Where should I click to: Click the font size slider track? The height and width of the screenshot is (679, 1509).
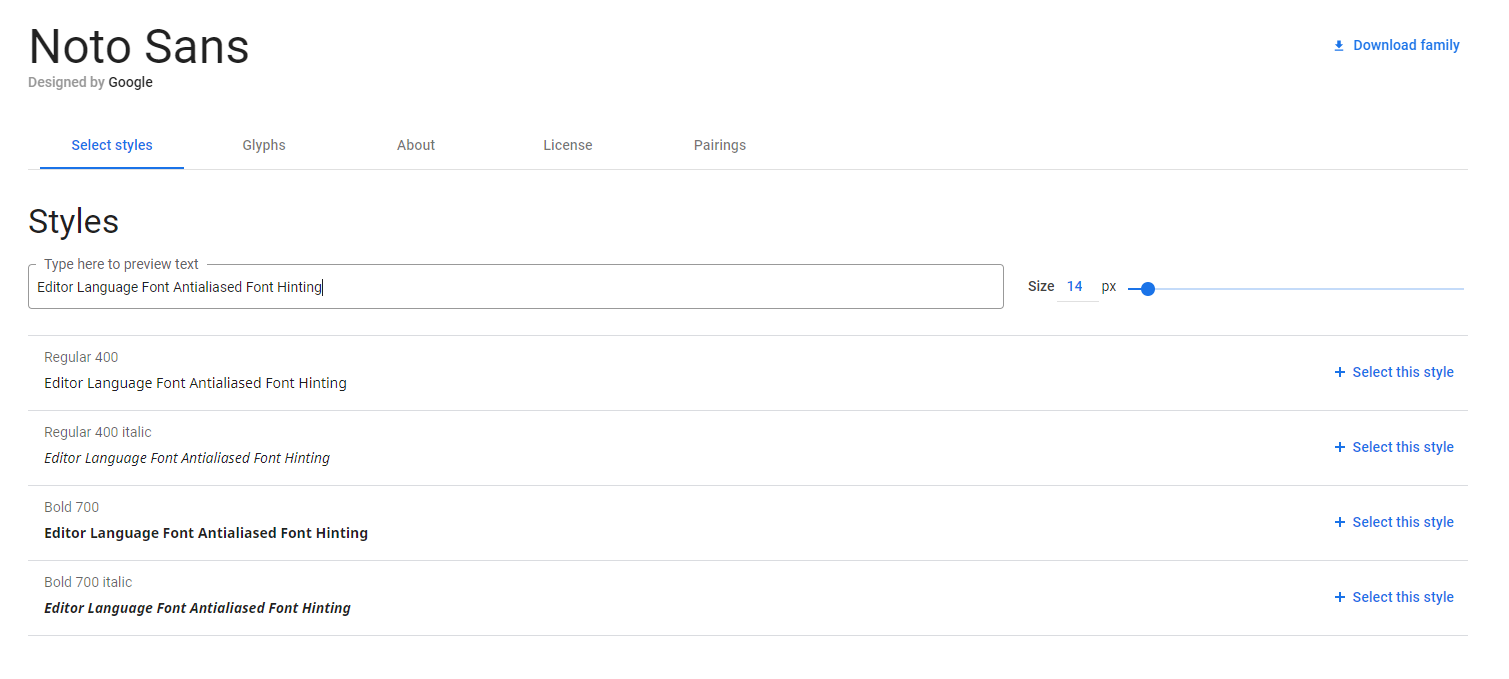click(1296, 289)
